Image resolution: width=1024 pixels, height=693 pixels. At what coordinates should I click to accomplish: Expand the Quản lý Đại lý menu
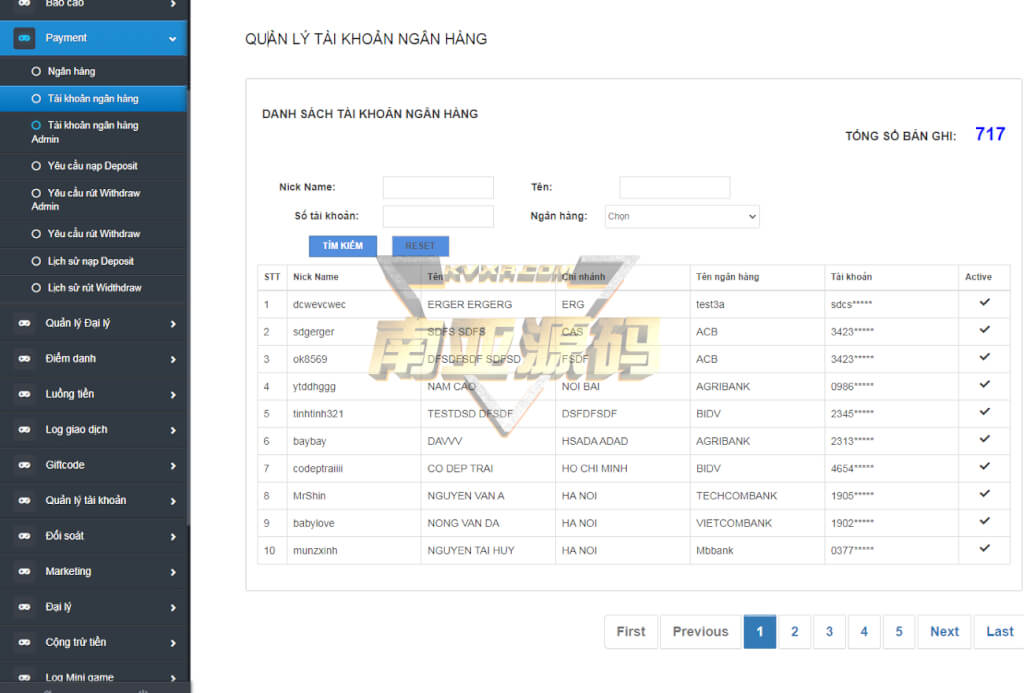tap(172, 324)
